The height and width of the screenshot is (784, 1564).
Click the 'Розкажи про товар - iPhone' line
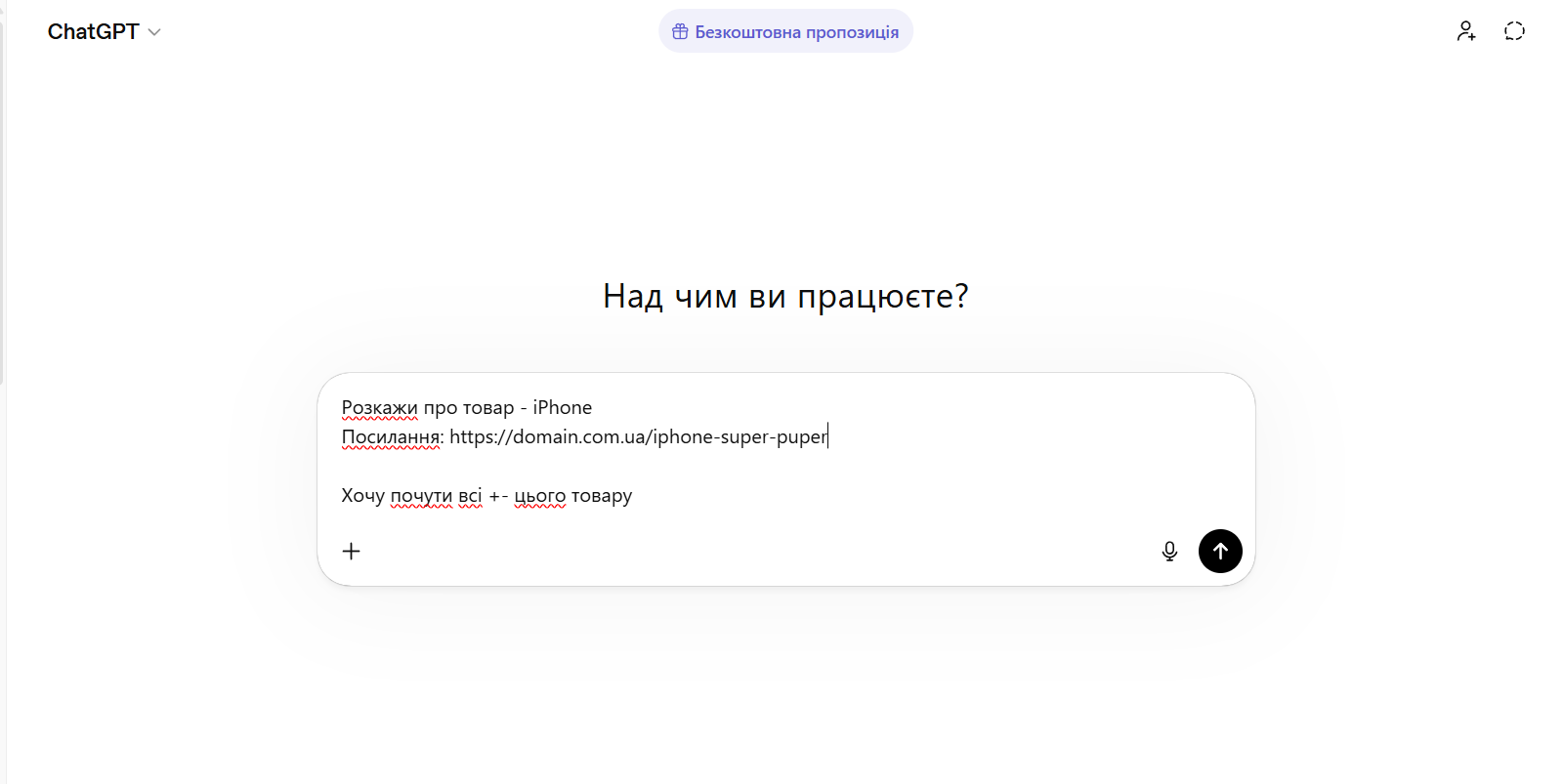point(466,407)
